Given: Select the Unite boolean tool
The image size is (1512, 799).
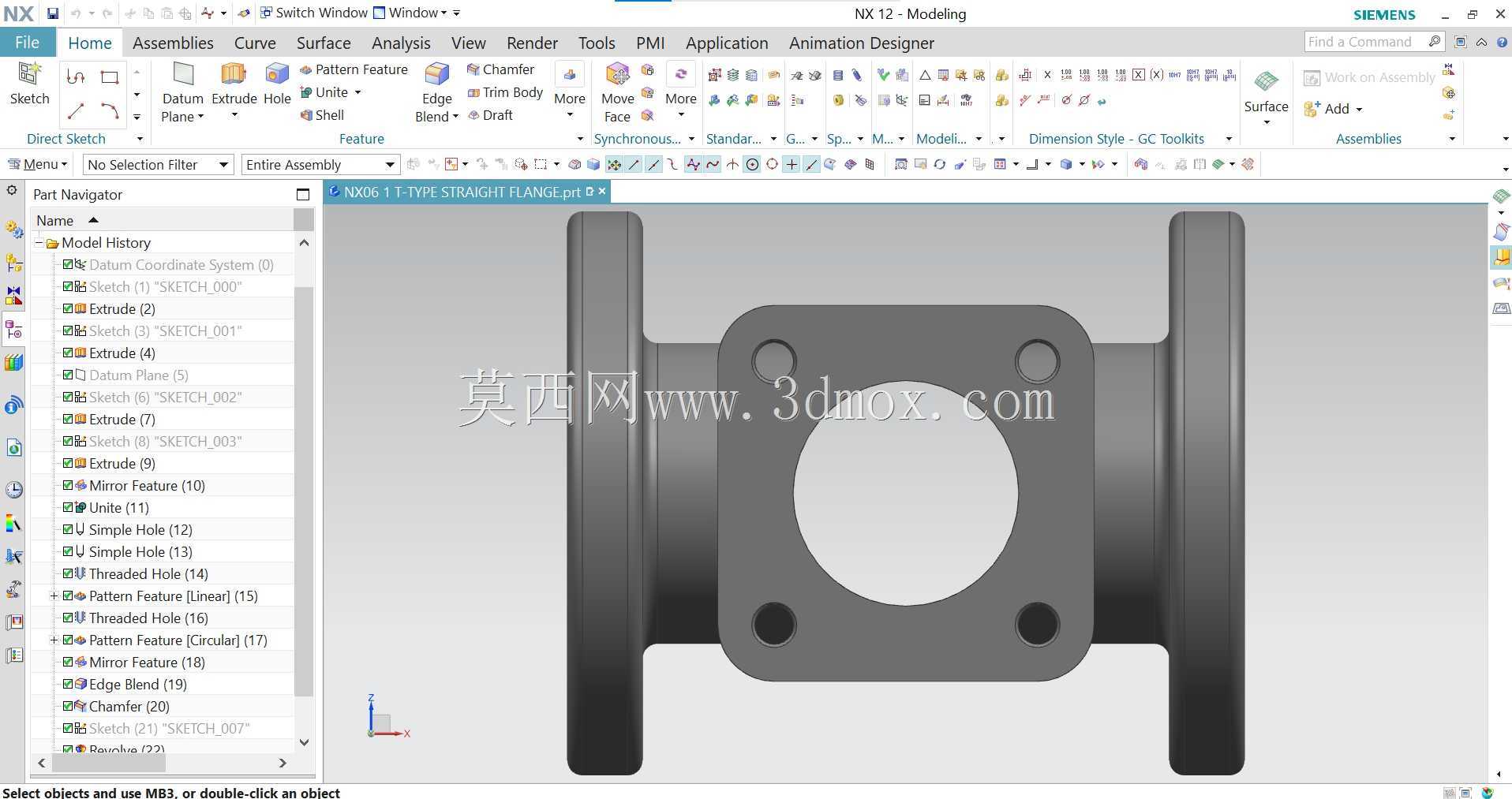Looking at the screenshot, I should [324, 92].
